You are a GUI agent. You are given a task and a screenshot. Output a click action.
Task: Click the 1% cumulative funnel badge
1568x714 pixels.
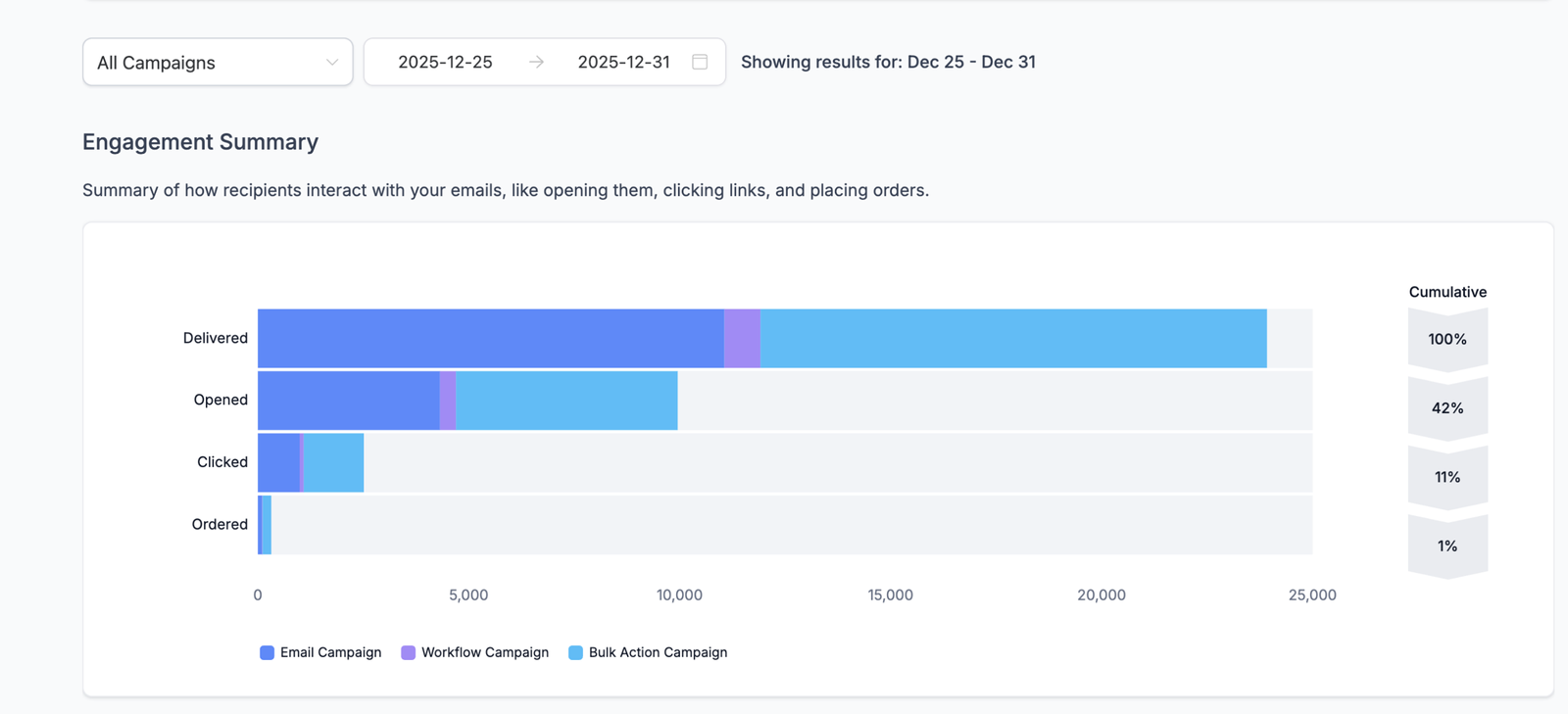click(1447, 547)
